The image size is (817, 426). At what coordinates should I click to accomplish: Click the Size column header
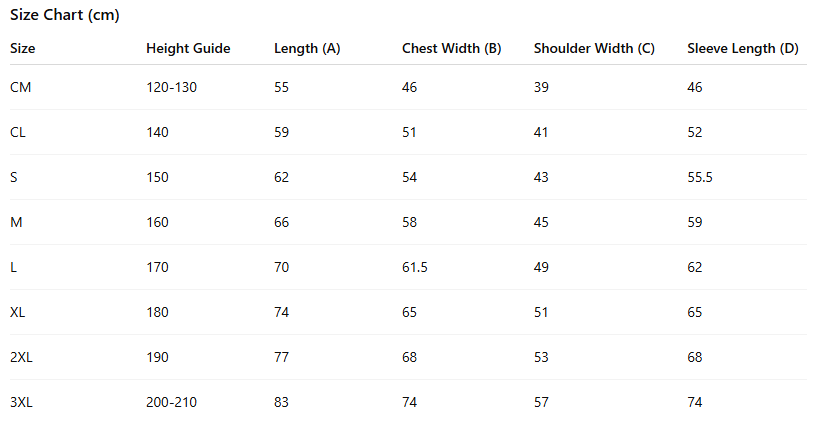(x=22, y=48)
